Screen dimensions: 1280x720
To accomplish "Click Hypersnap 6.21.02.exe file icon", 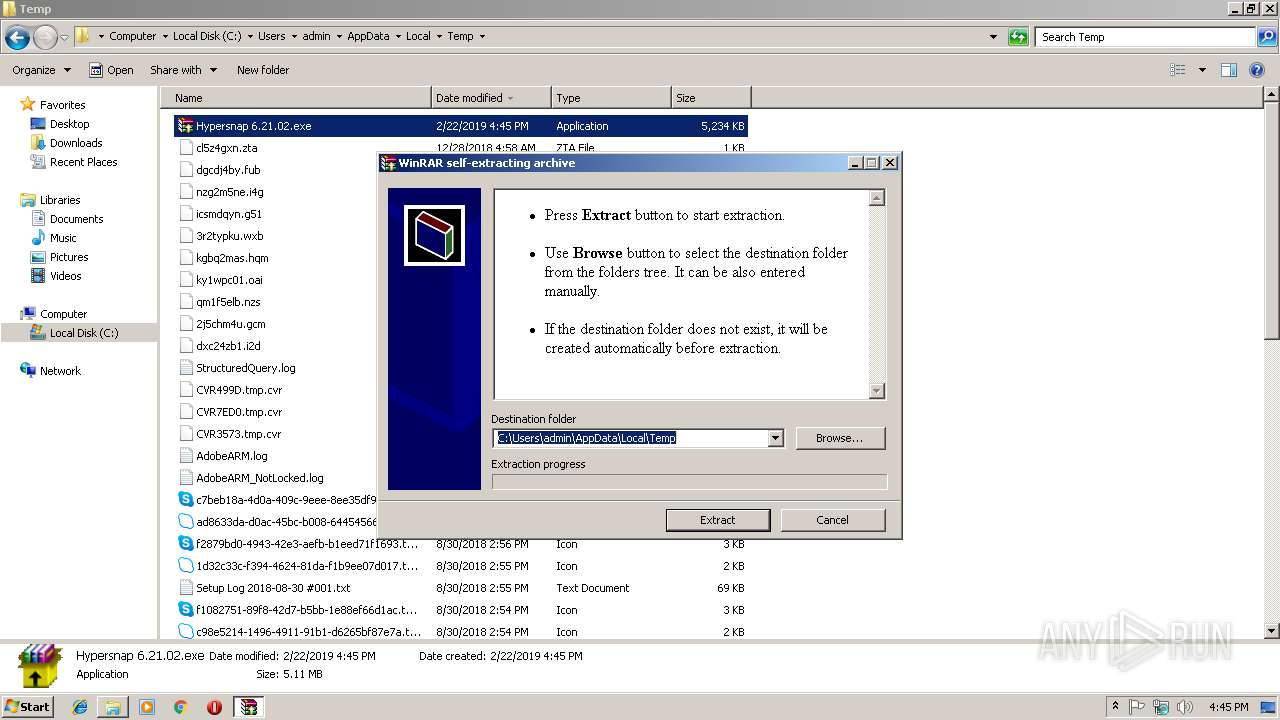I will 185,126.
